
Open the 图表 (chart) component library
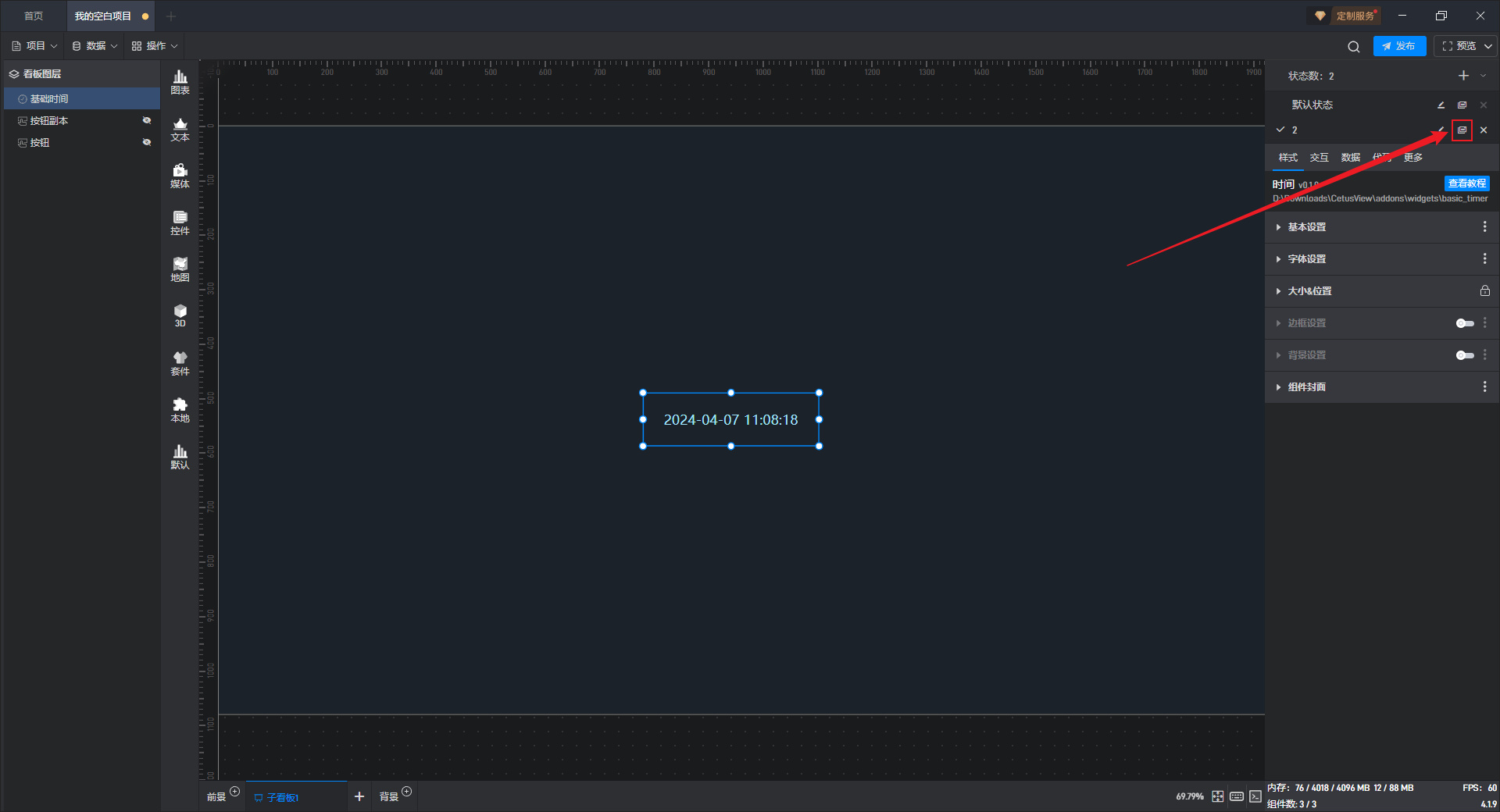180,82
